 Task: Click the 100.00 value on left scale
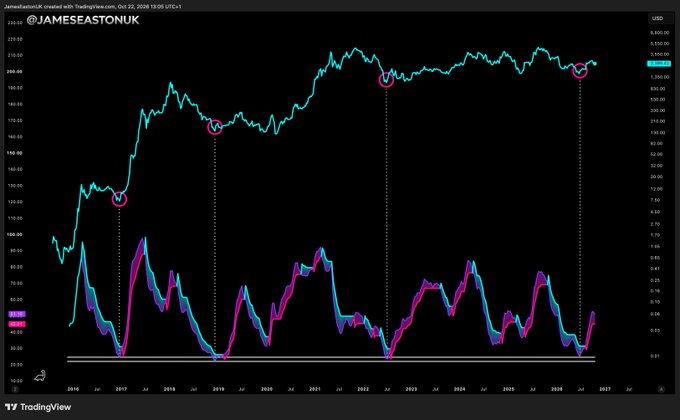(x=15, y=234)
